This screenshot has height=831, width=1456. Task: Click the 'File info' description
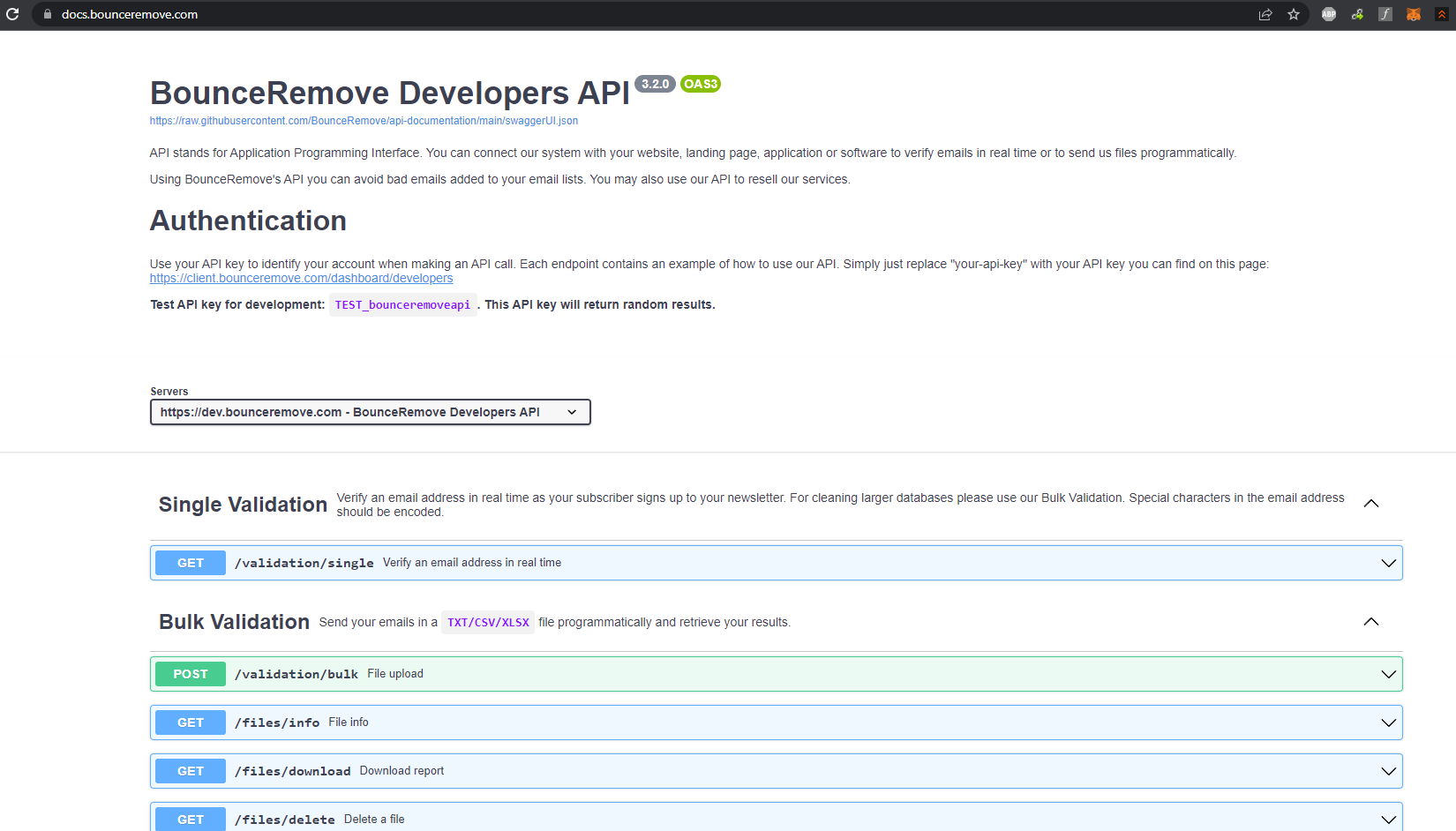[349, 722]
